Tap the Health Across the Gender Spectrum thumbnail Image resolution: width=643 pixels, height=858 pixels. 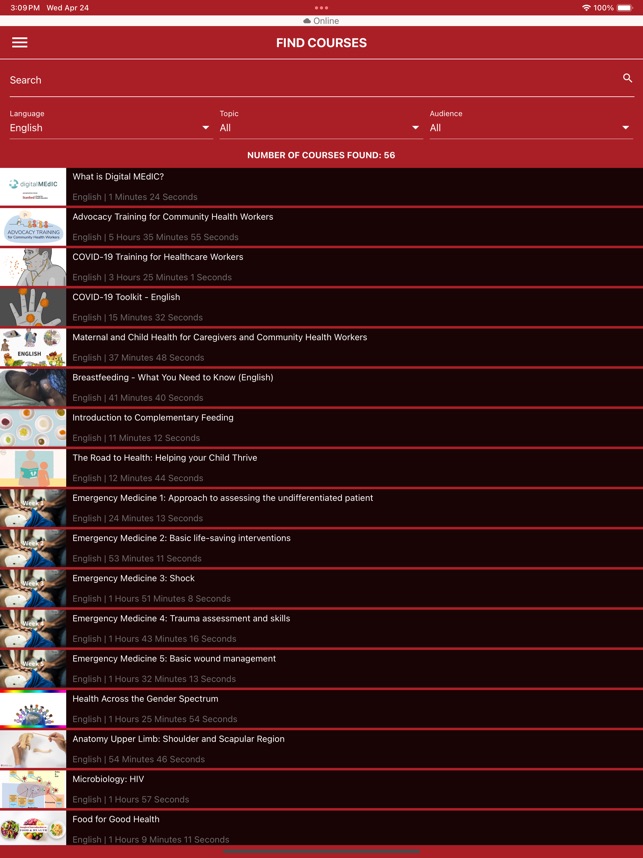tap(33, 708)
